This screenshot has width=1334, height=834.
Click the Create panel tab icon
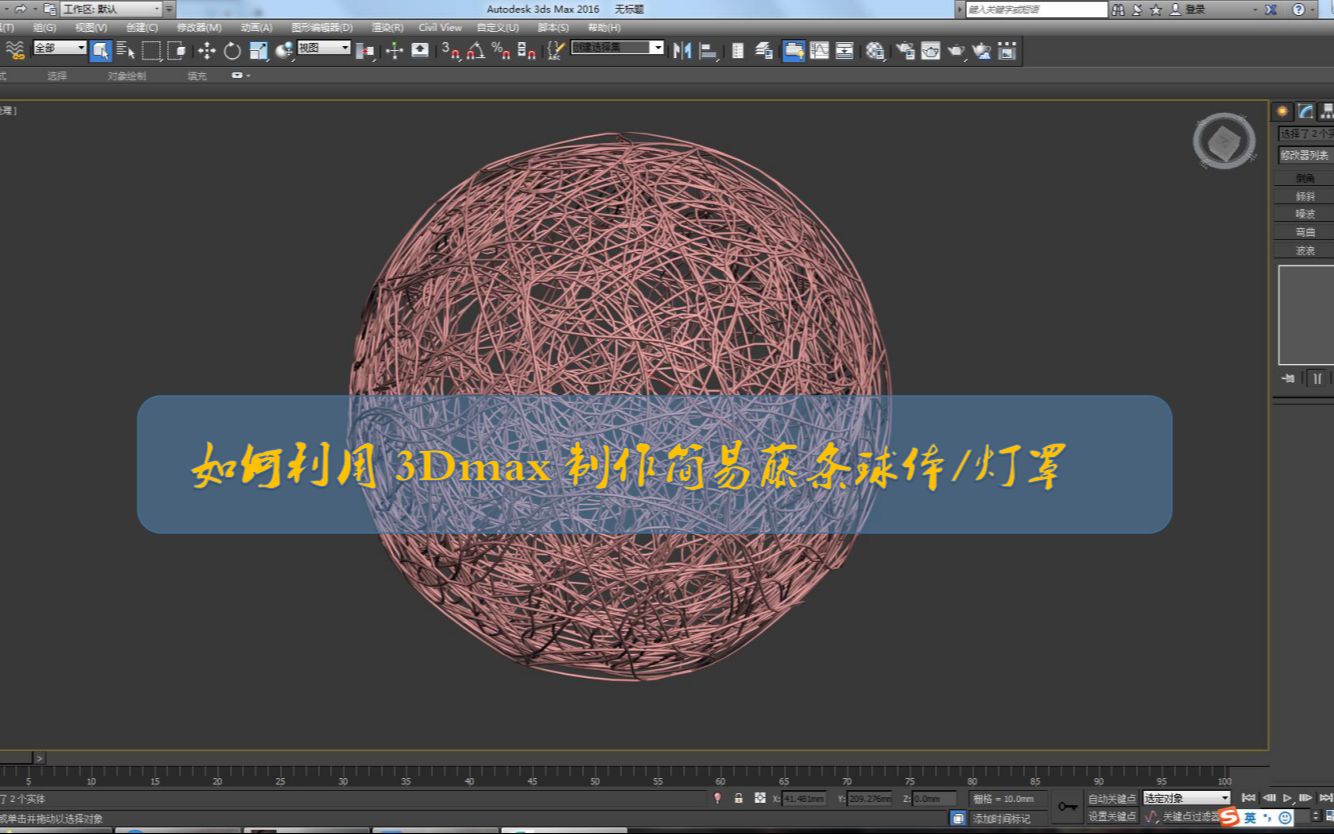[x=1283, y=111]
